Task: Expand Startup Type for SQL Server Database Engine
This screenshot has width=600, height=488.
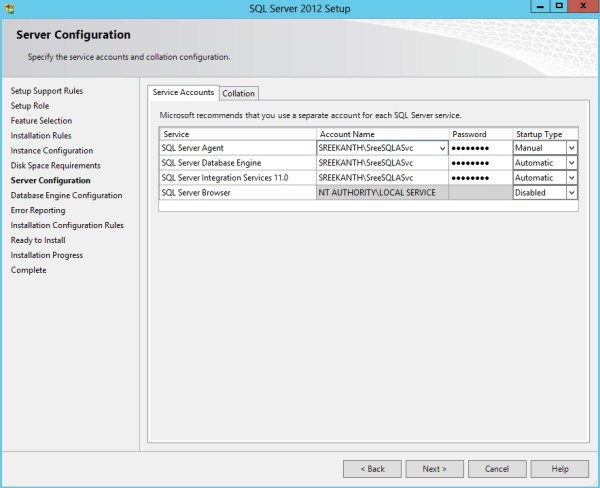Action: click(572, 163)
